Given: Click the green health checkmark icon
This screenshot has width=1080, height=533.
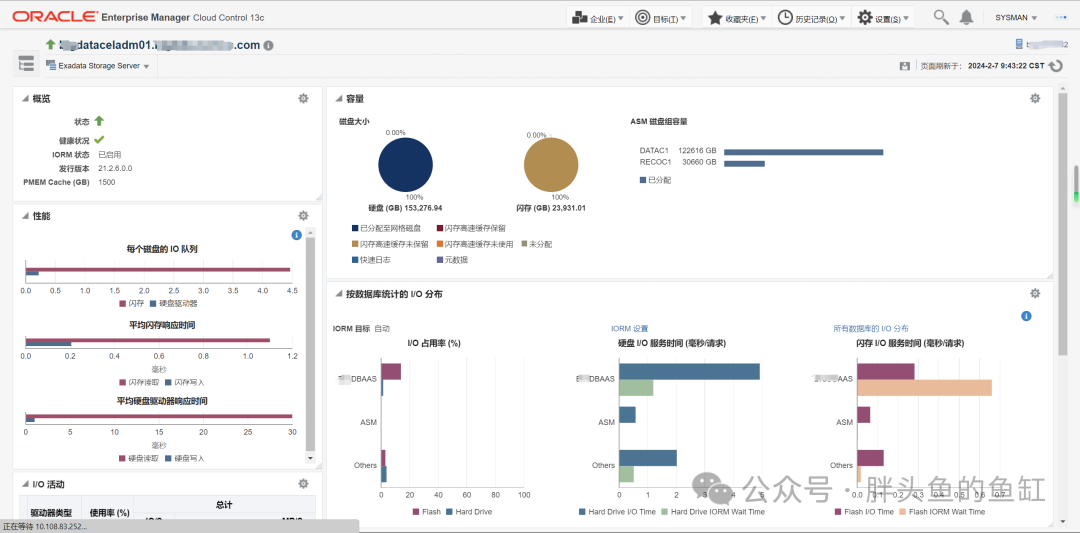Looking at the screenshot, I should pos(99,140).
